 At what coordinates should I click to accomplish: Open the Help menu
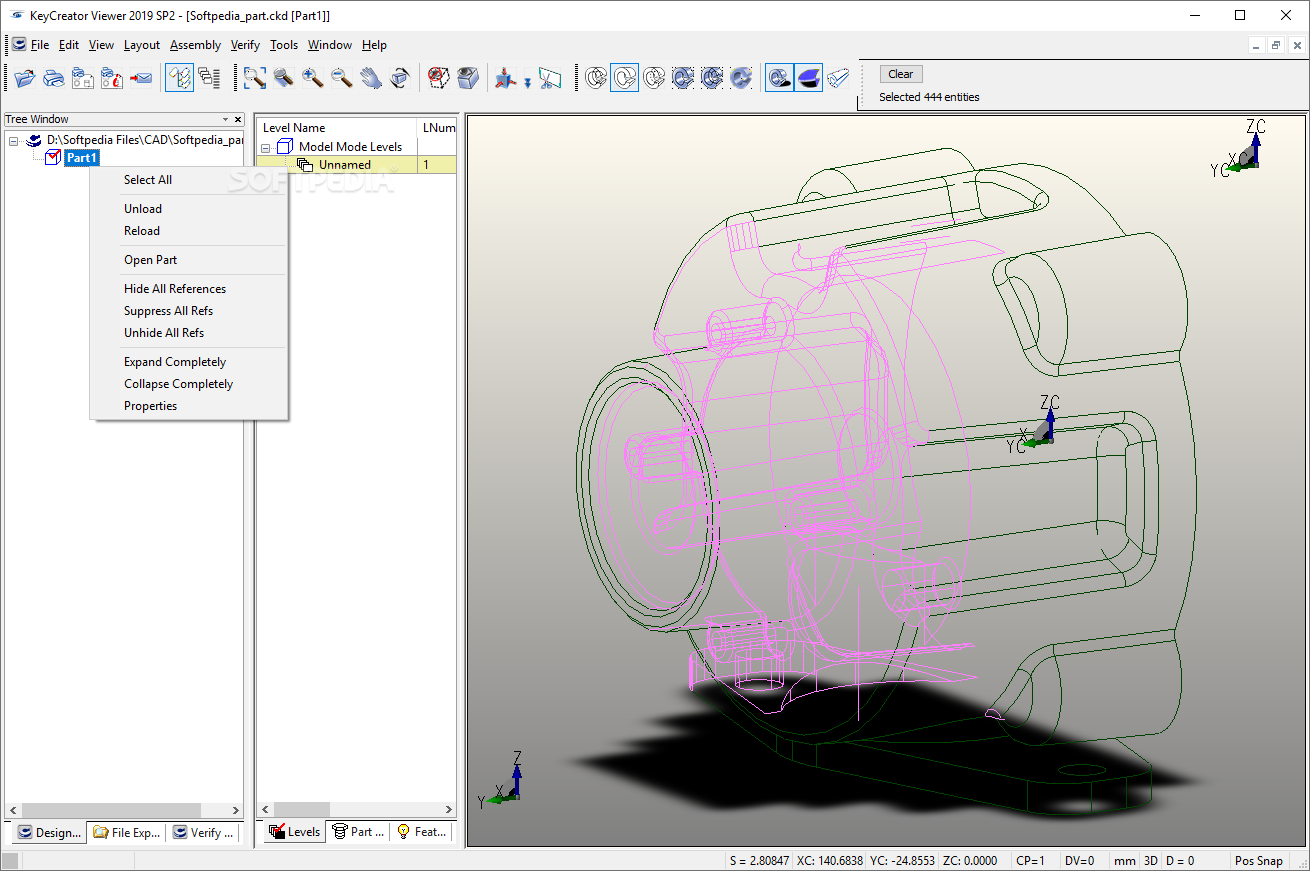(374, 45)
